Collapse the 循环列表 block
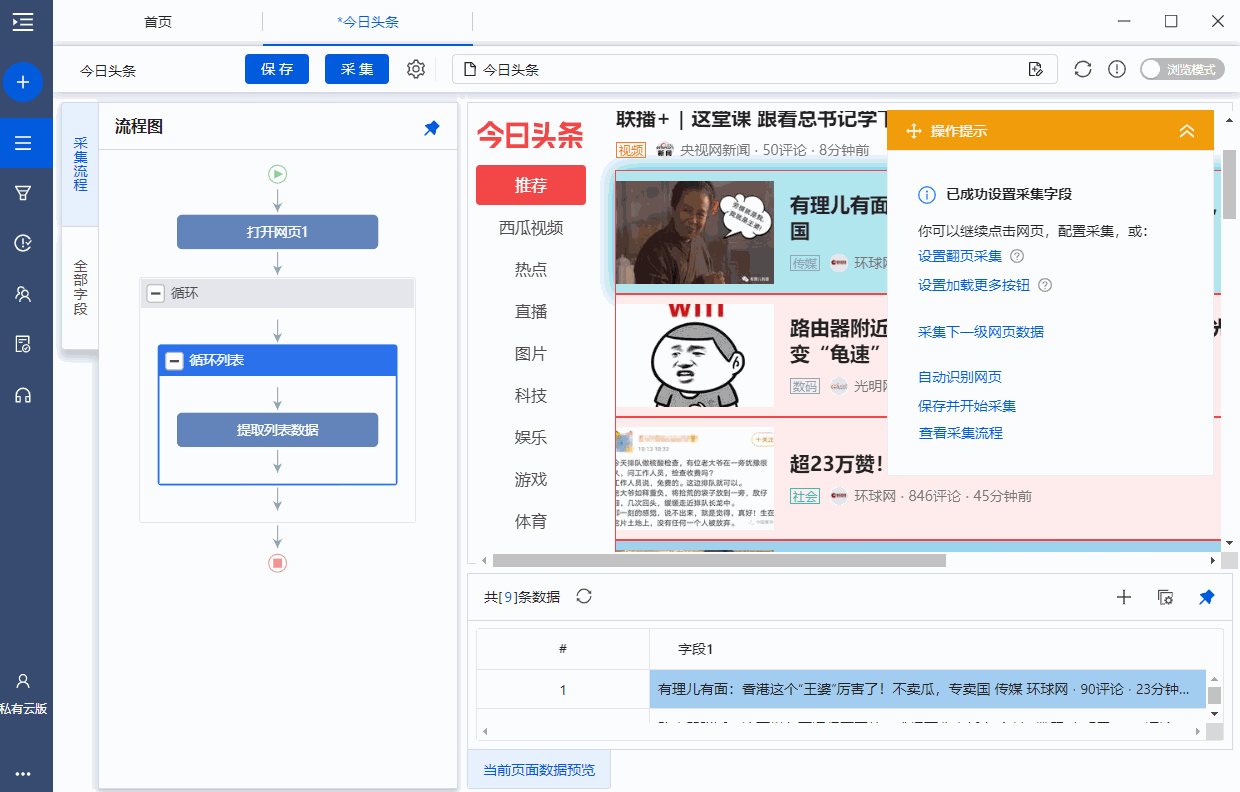The width and height of the screenshot is (1240, 792). [173, 360]
